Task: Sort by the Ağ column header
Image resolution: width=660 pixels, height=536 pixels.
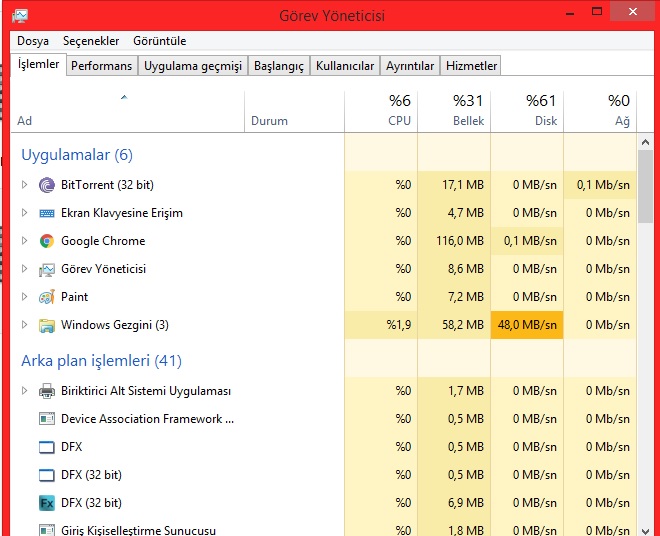Action: (x=600, y=111)
